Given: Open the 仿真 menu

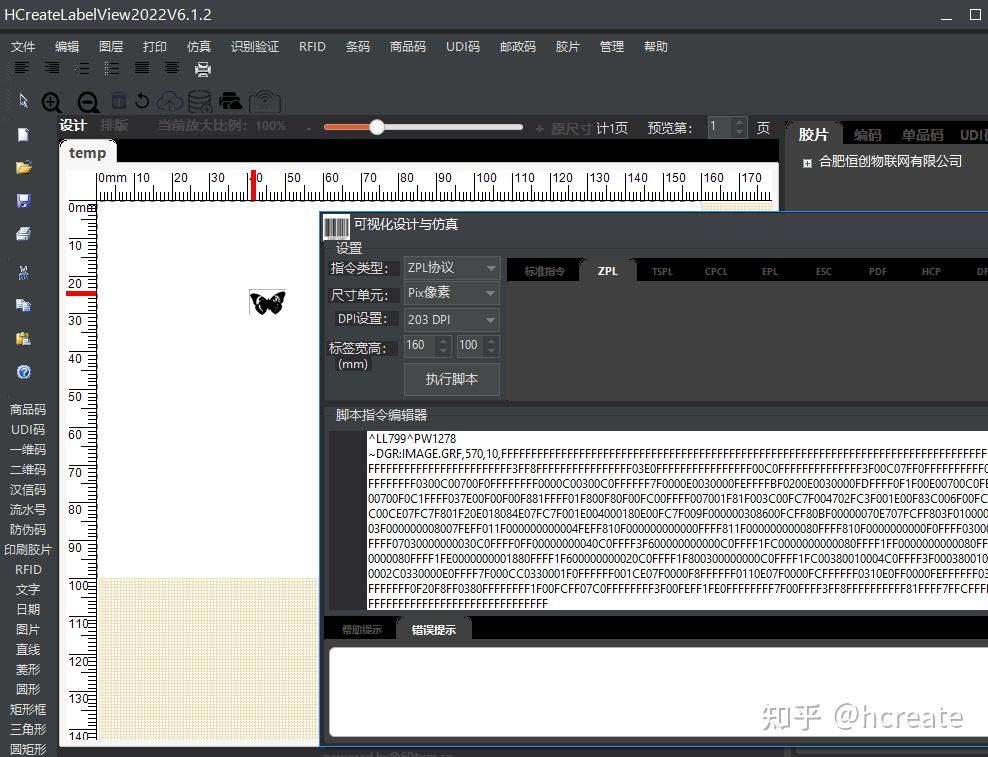Looking at the screenshot, I should coord(198,46).
